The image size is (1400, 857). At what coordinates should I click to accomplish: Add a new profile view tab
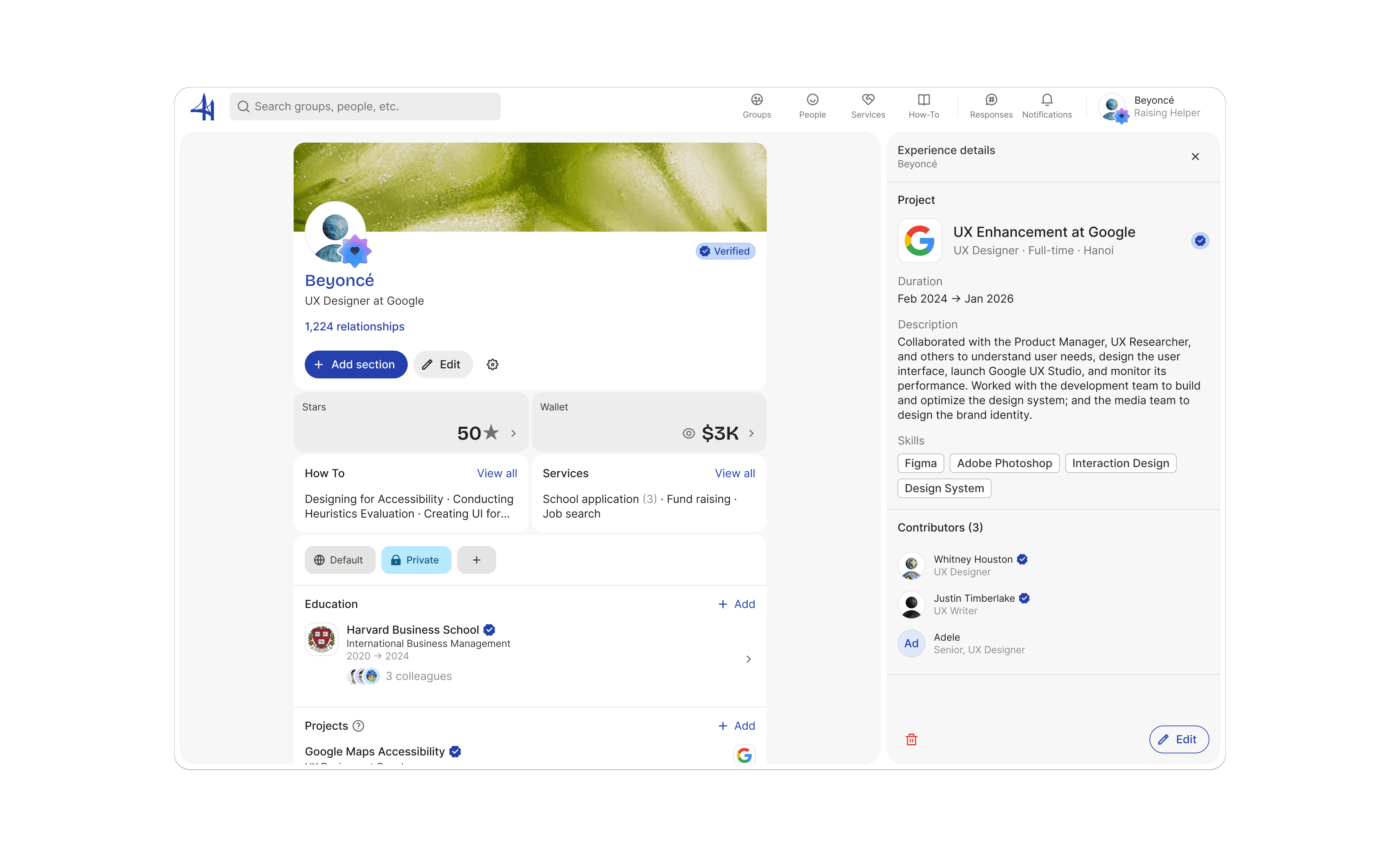[476, 560]
